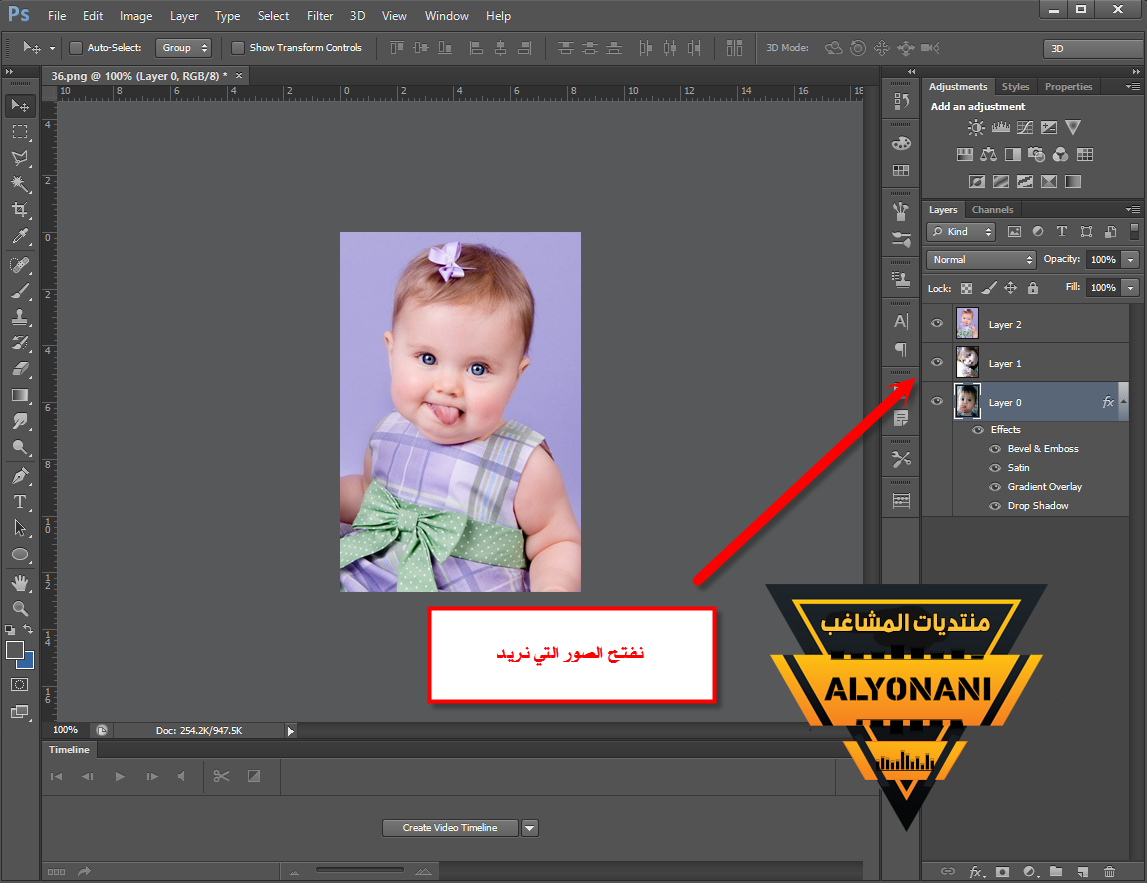Open the layer Opacity dropdown arrow
Screen dimensions: 1147x883
click(1130, 260)
